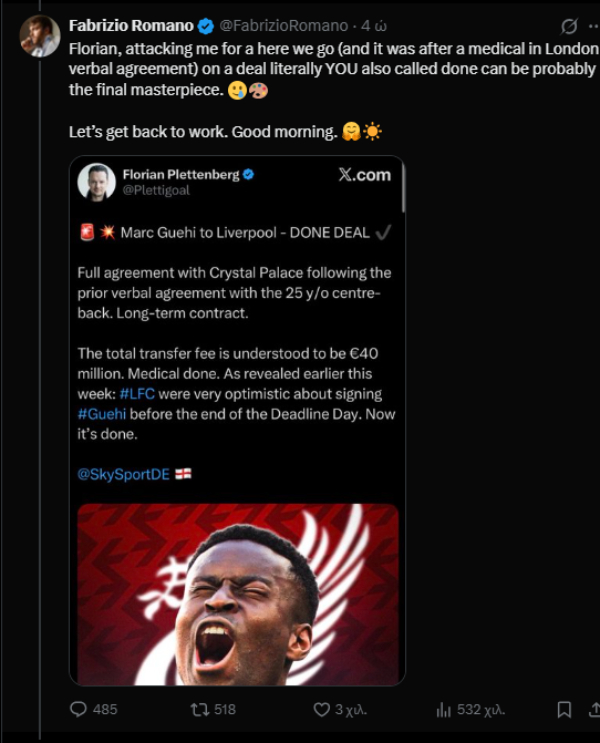This screenshot has height=743, width=600.
Task: Click the #Guehi hashtag
Action: (x=102, y=414)
